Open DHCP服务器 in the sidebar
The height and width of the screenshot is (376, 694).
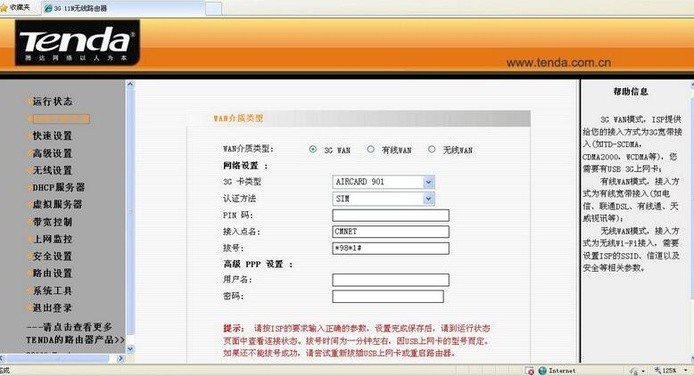click(x=58, y=187)
